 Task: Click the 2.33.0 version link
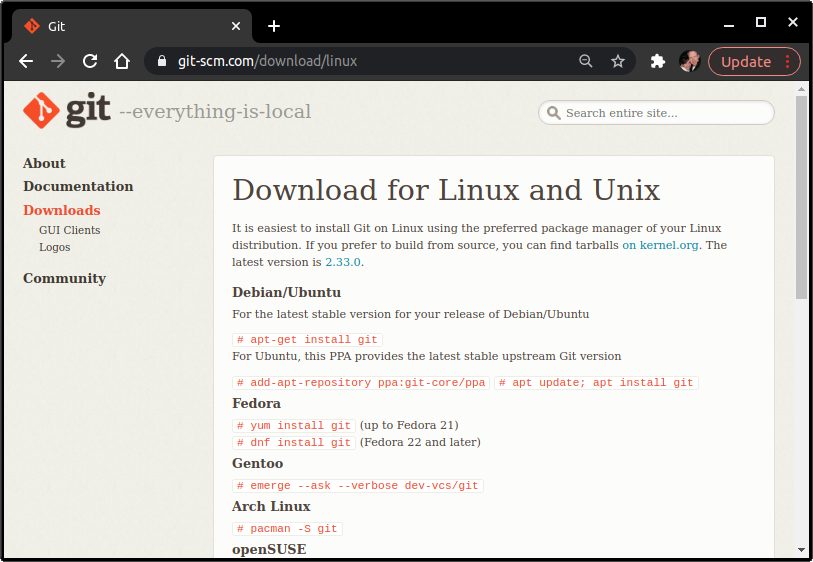pyautogui.click(x=343, y=262)
